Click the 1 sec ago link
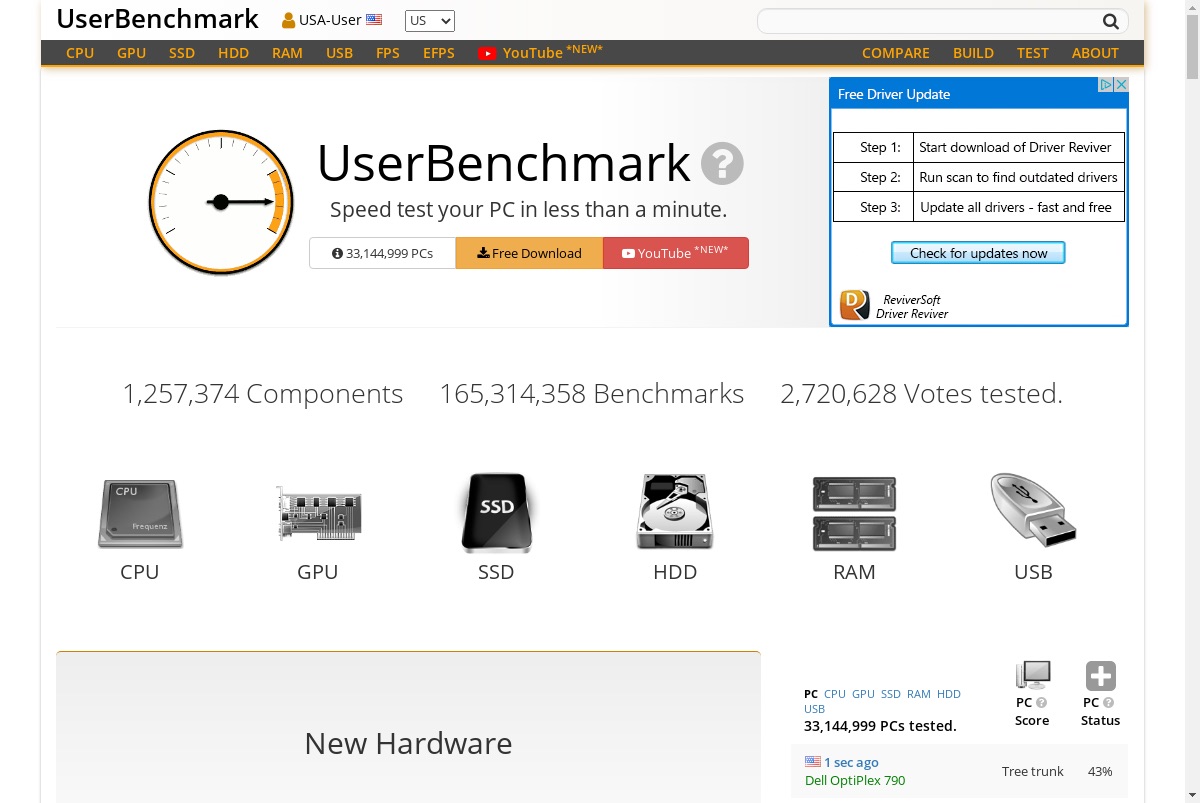 point(851,762)
